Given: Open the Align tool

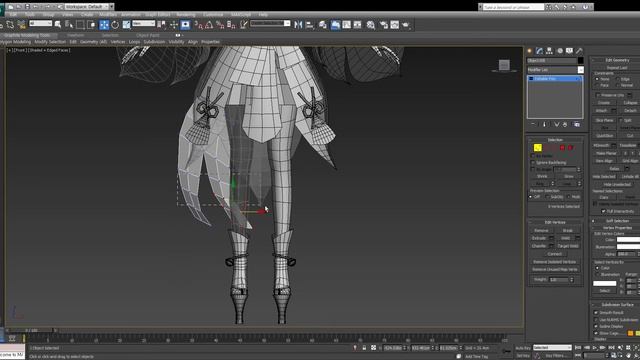Looking at the screenshot, I should click(309, 25).
